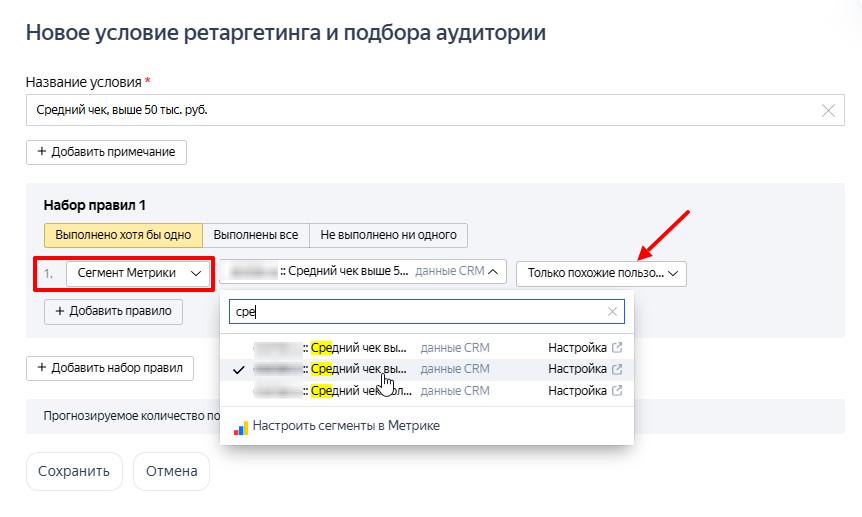Click the Metrika logo icon in dropdown footer
The height and width of the screenshot is (517, 862).
(x=240, y=426)
